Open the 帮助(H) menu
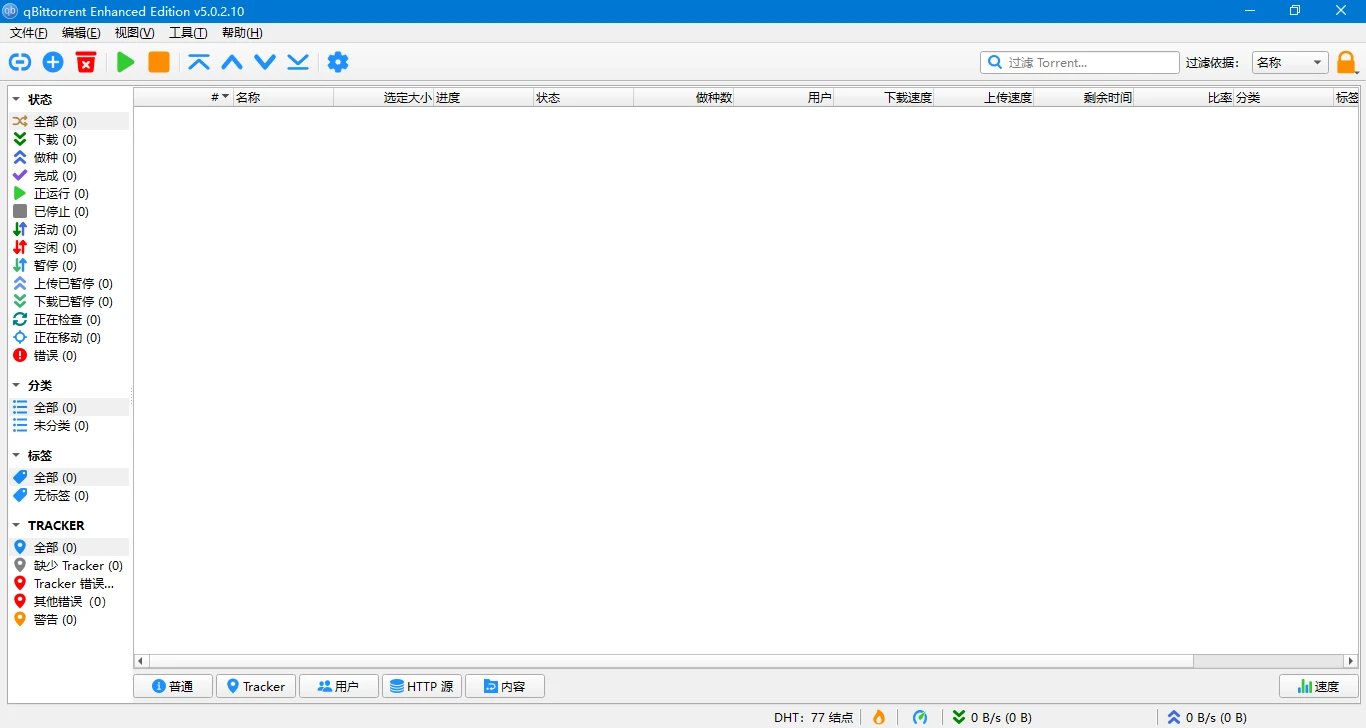1366x728 pixels. [242, 33]
